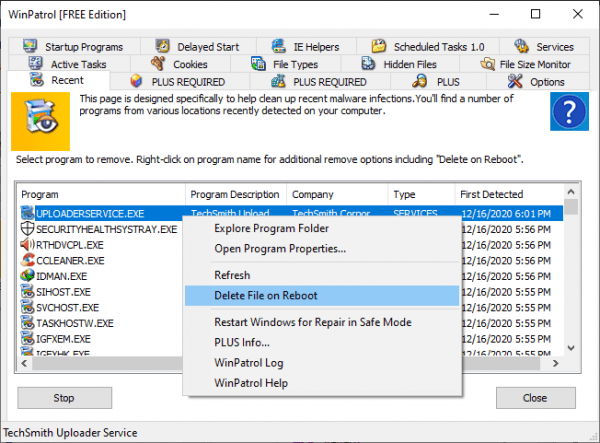Click the UPLOADERSERVICE.EXE row icon
Viewport: 600px width, 443px height.
point(27,213)
